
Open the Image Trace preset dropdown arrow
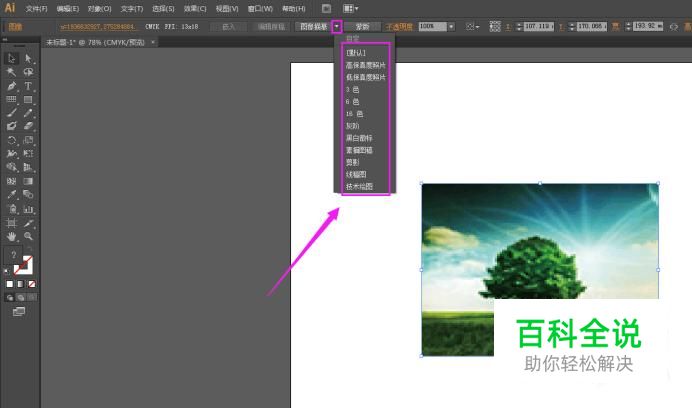click(x=337, y=26)
